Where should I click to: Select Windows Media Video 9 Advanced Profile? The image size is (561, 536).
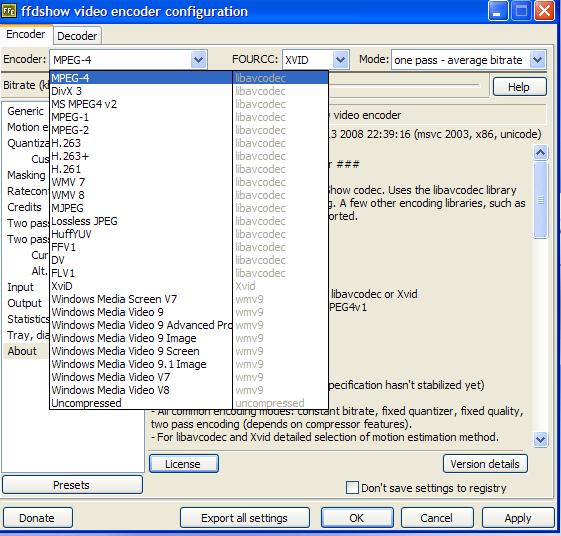click(x=189, y=325)
